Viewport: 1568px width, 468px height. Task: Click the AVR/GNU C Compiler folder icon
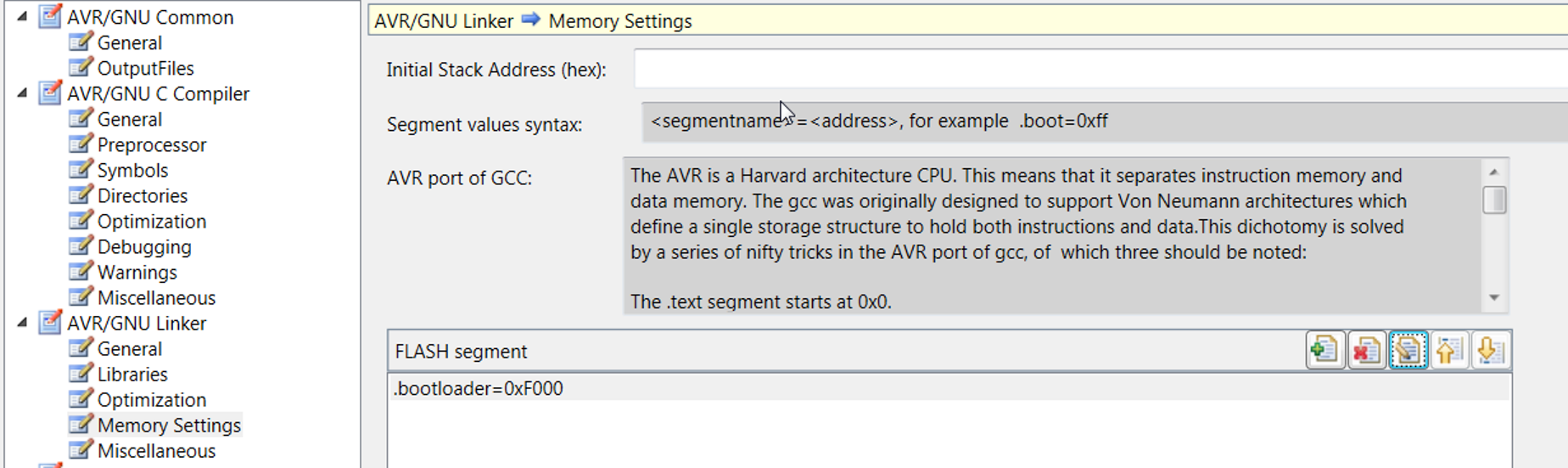(x=51, y=93)
